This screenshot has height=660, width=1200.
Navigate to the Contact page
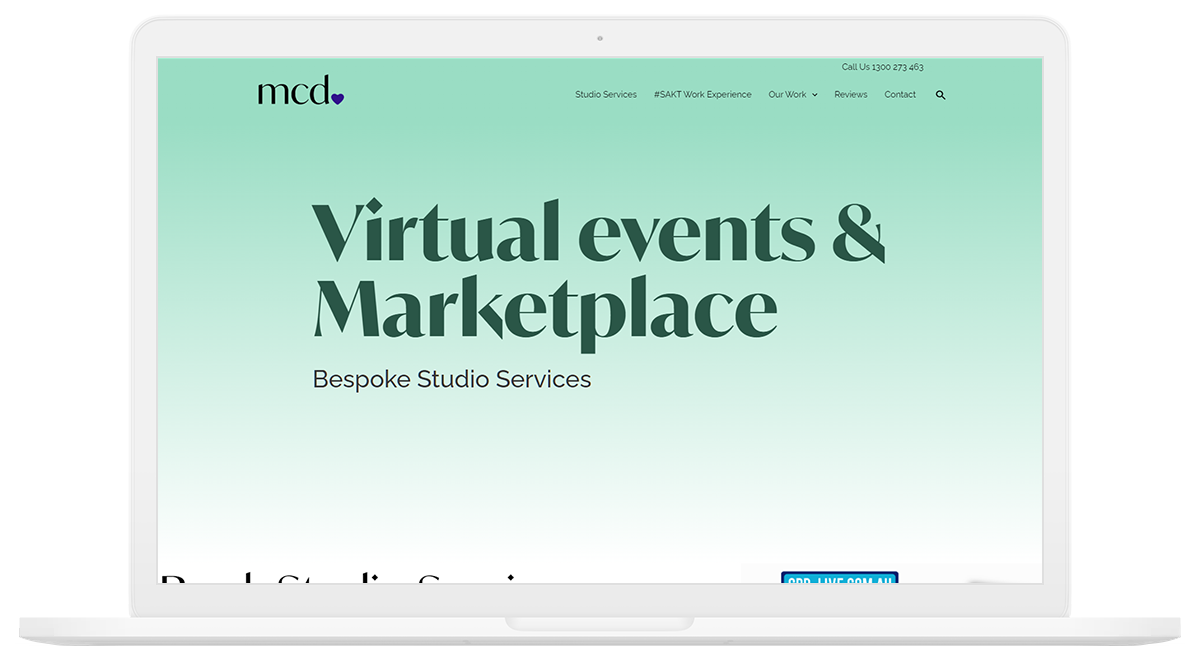pos(900,95)
